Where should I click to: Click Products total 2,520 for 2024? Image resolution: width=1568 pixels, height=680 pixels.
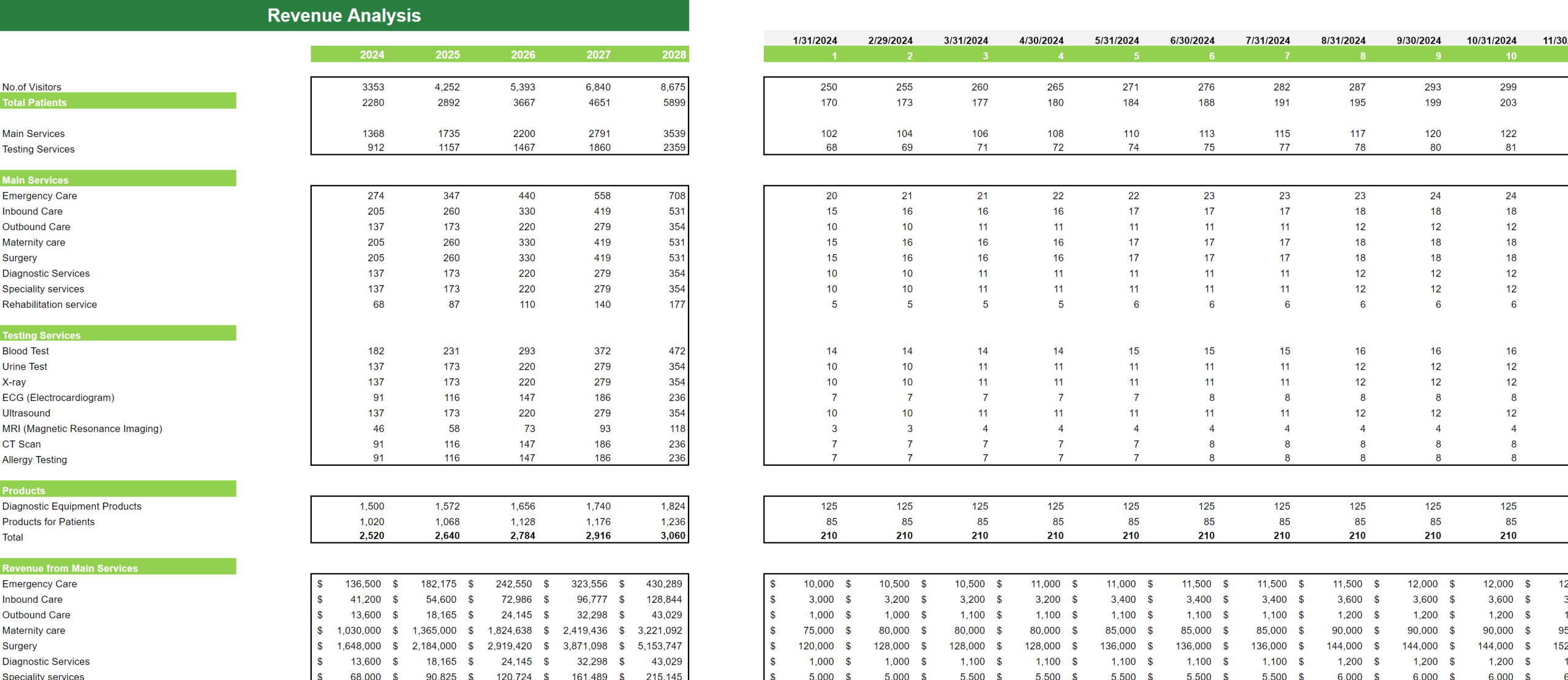coord(372,536)
